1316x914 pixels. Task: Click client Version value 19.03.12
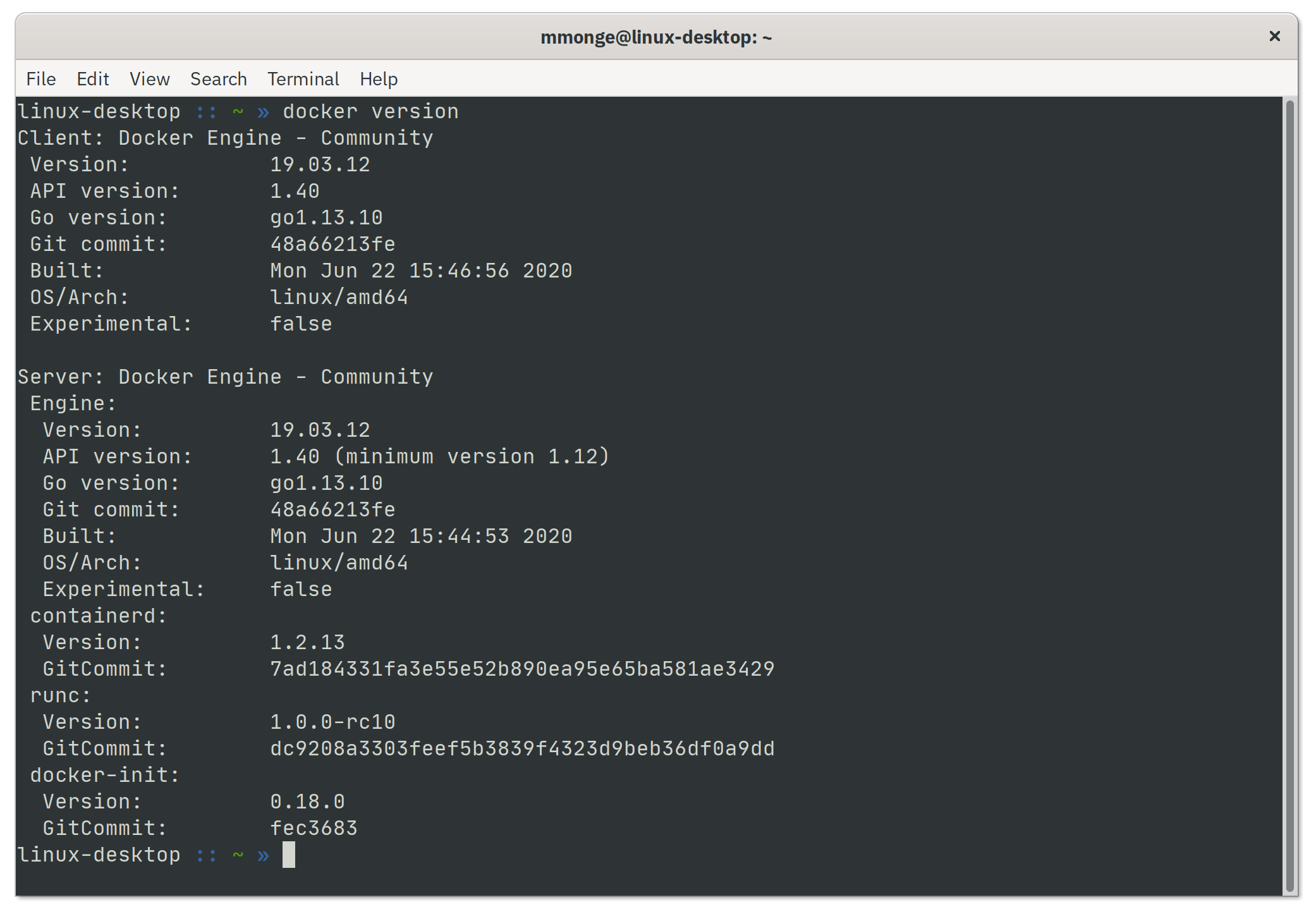[320, 165]
